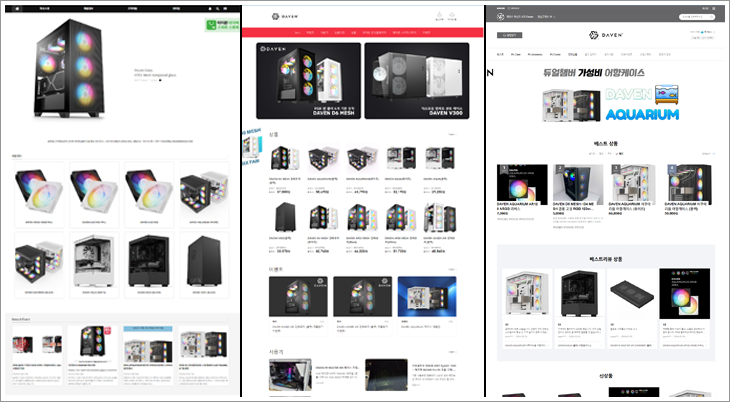Open the news card with the blue header strip on the left page
Image resolution: width=730 pixels, height=402 pixels.
[148, 355]
